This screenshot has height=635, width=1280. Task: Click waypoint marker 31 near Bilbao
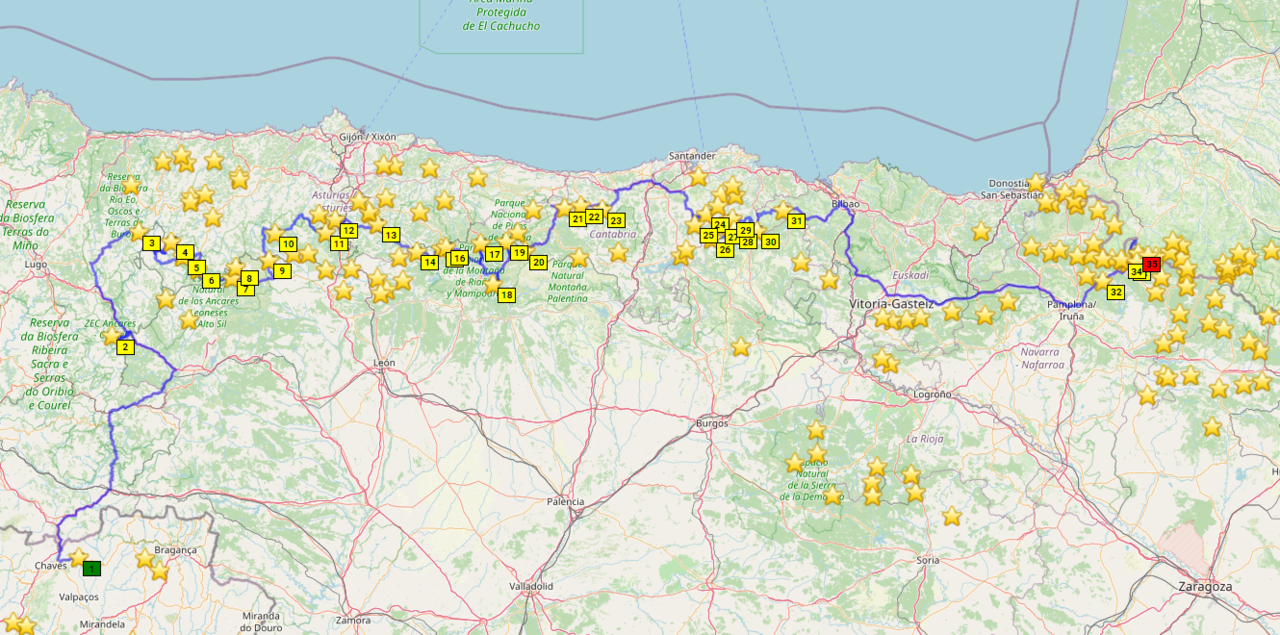796,221
